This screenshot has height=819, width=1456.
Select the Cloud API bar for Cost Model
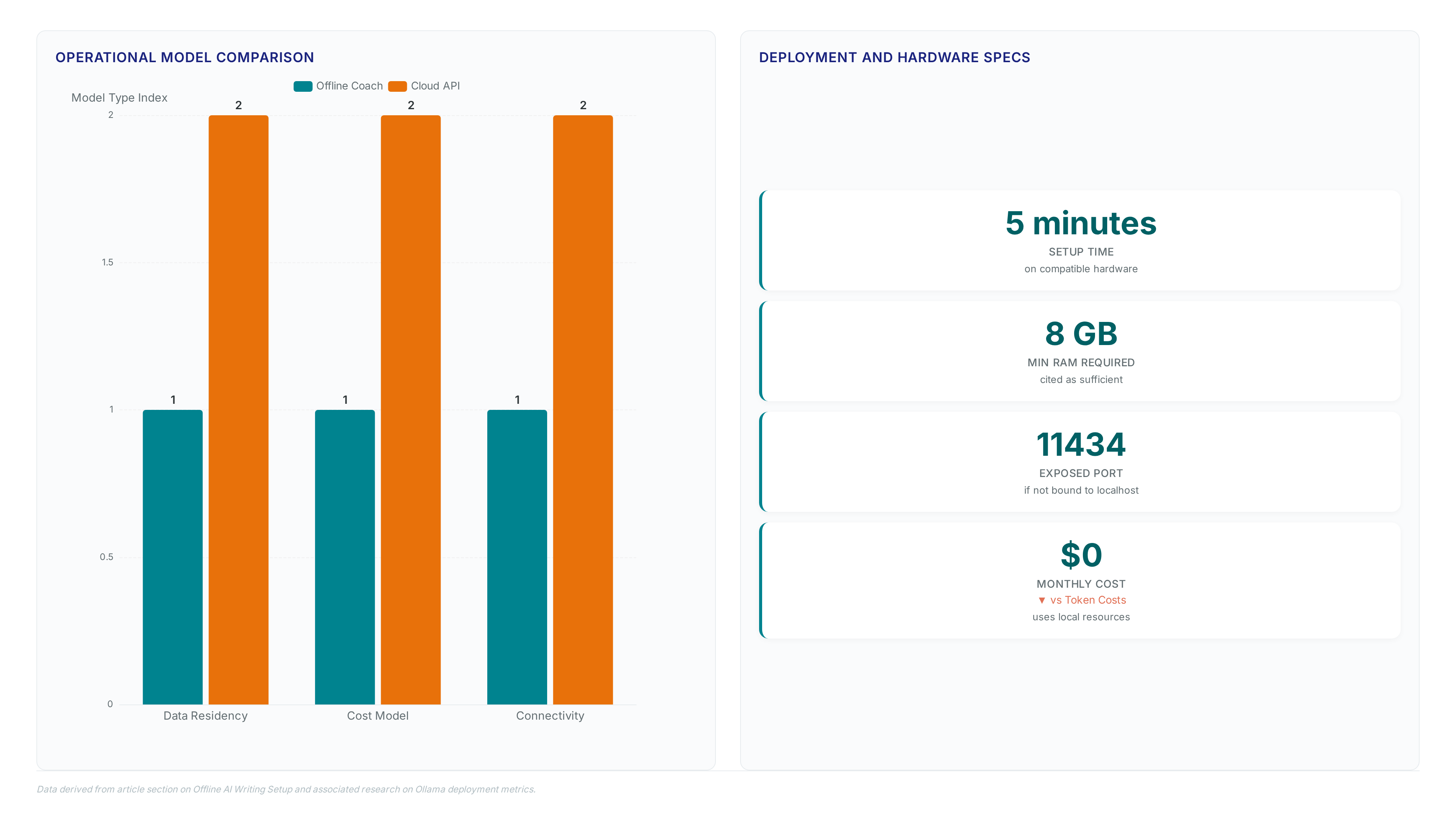411,410
